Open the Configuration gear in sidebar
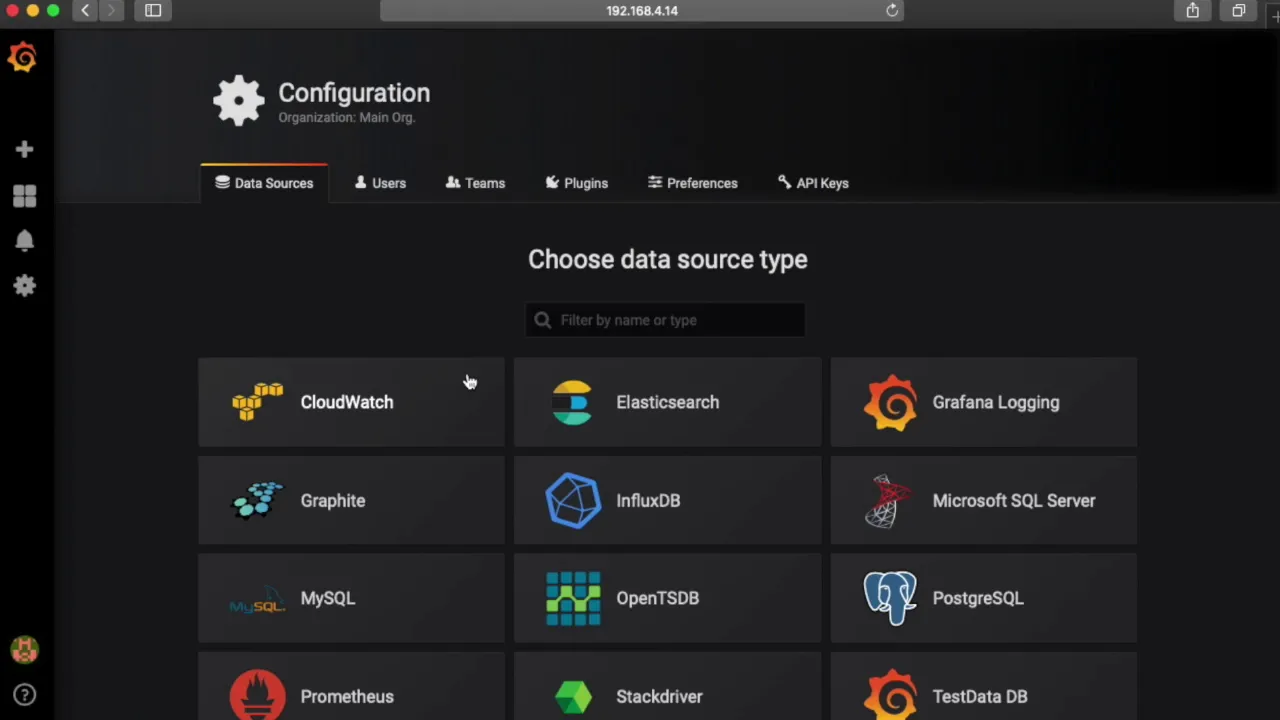The height and width of the screenshot is (720, 1280). 24,286
